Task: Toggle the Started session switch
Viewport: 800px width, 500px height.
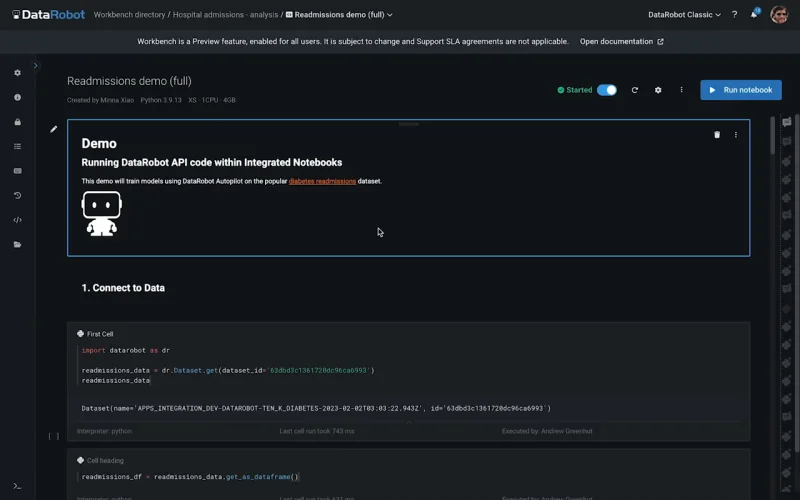Action: (x=607, y=90)
